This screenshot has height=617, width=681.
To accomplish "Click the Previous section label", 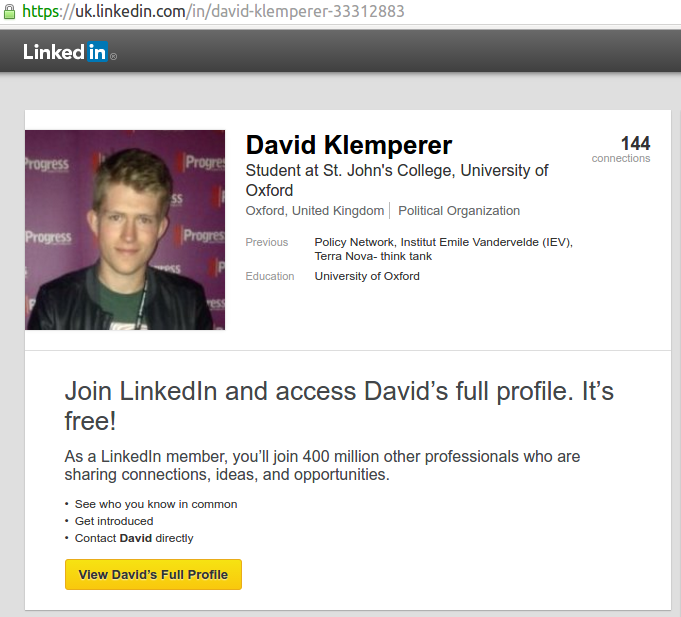I will (267, 242).
